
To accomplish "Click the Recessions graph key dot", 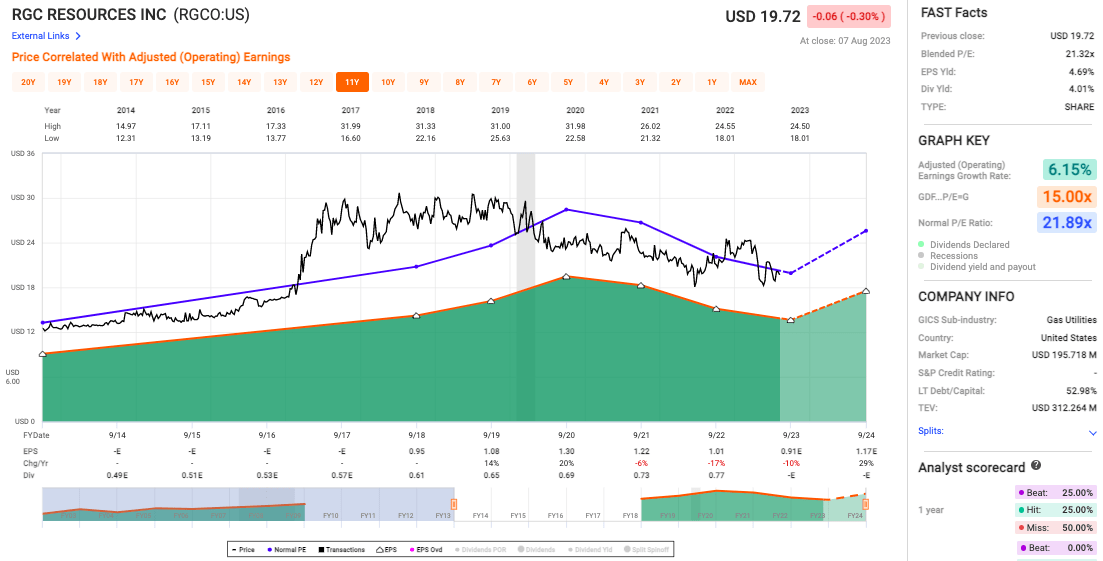I will tap(922, 256).
